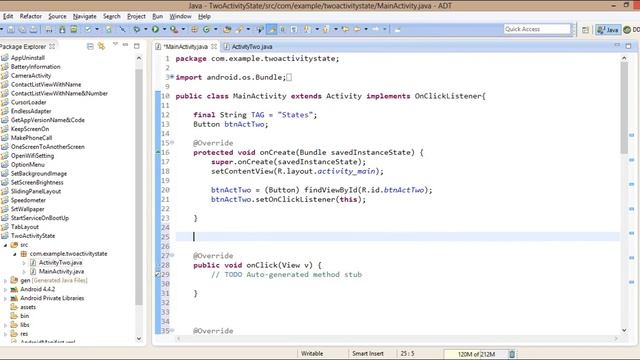Open the External Tools run icon
640x360 pixels.
174,29
